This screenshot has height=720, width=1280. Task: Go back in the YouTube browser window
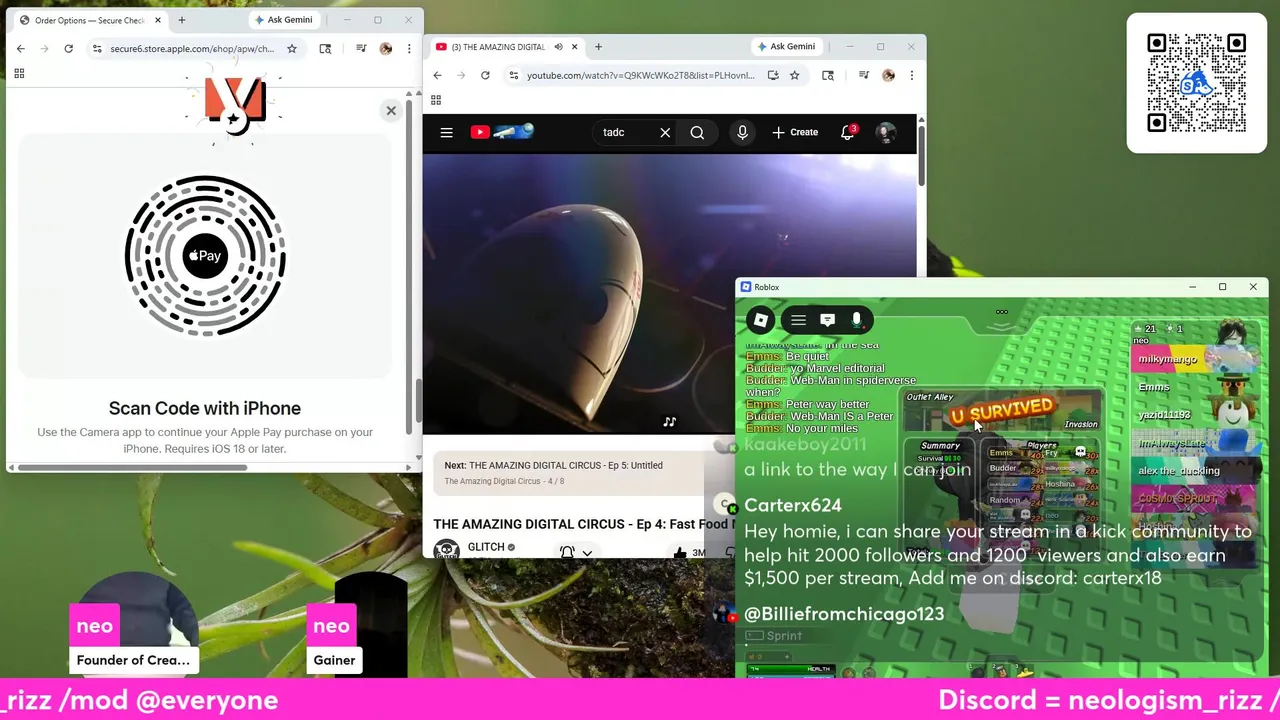(437, 75)
